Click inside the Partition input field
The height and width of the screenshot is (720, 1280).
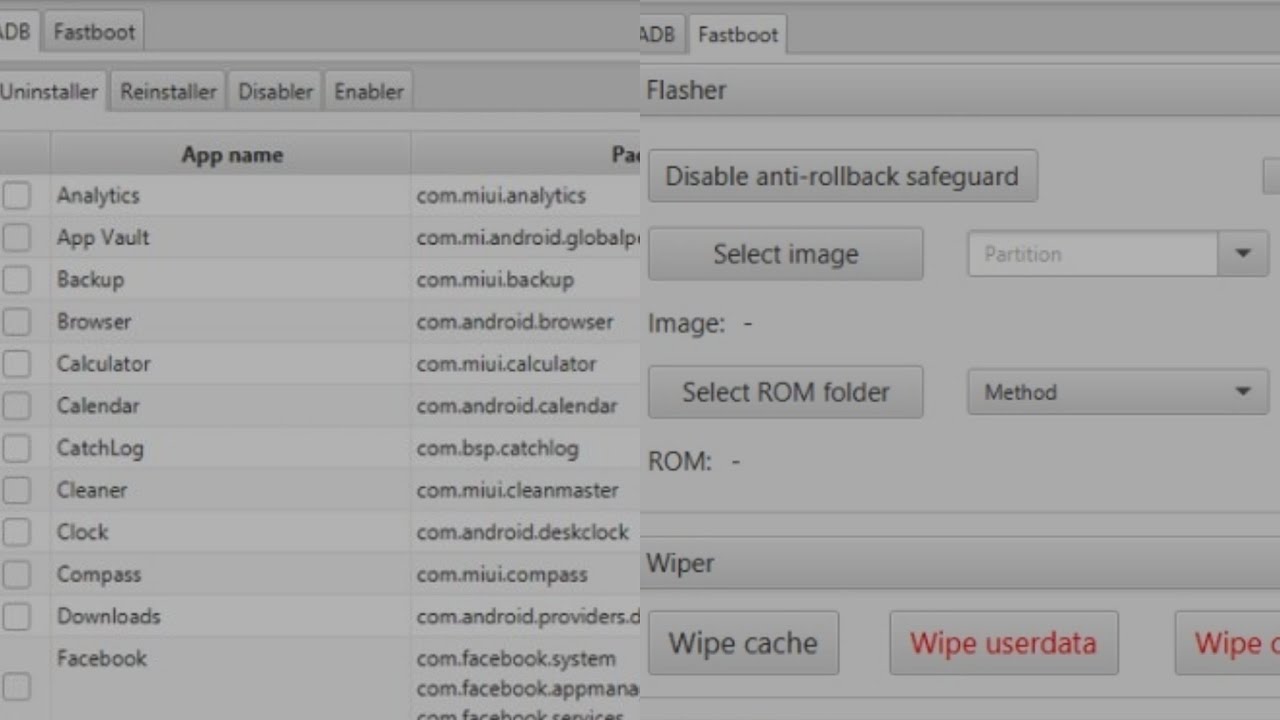(x=1092, y=254)
